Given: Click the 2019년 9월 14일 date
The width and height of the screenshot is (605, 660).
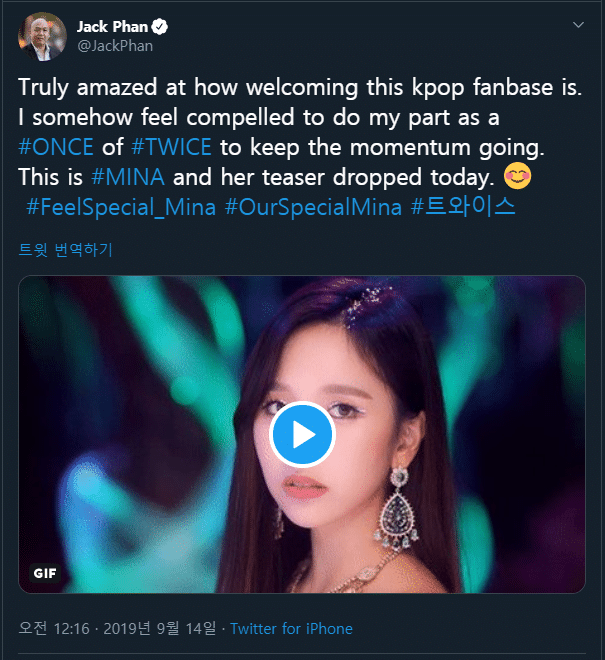Looking at the screenshot, I should point(158,629).
